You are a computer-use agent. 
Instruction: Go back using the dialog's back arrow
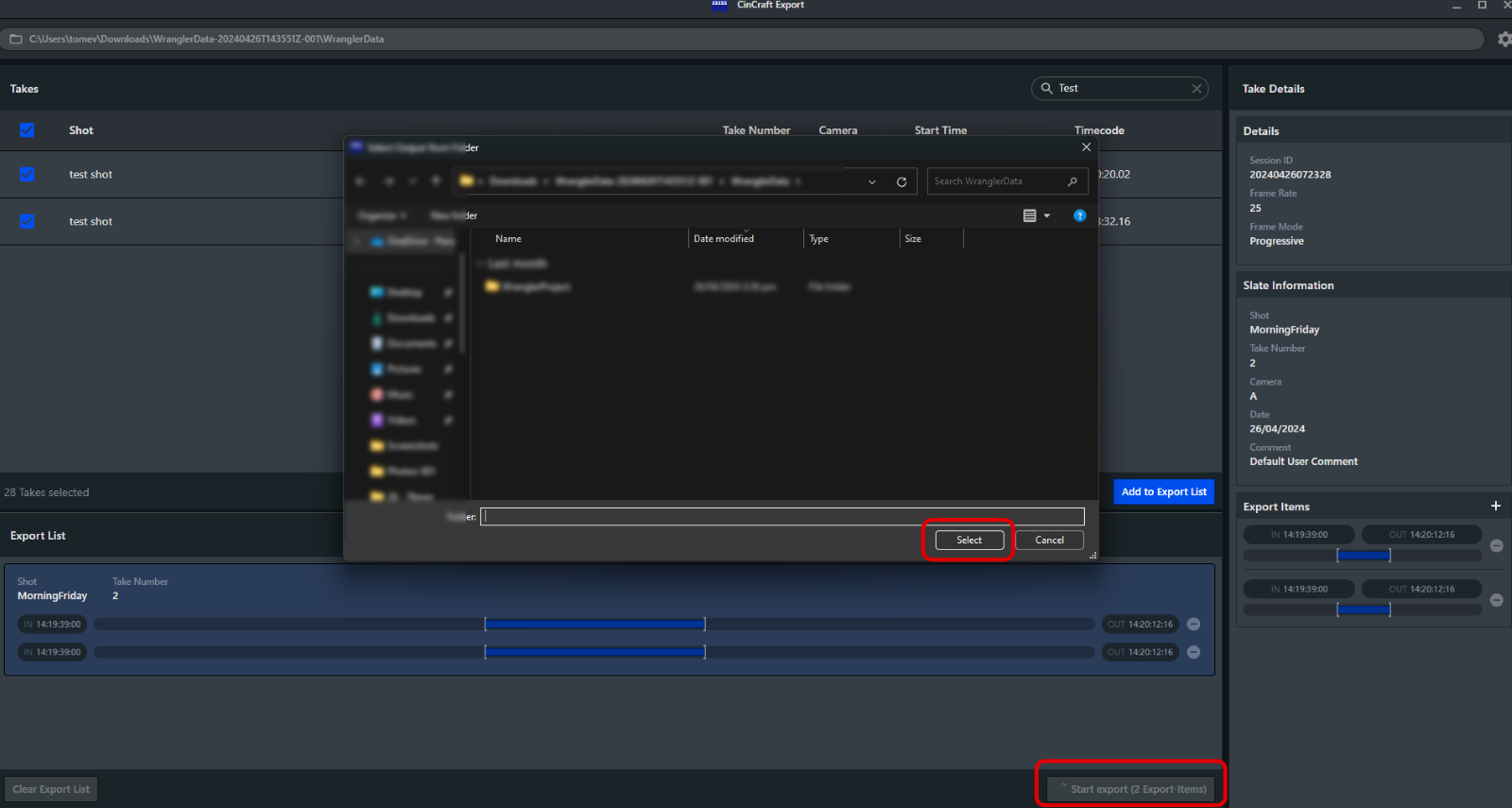coord(360,181)
